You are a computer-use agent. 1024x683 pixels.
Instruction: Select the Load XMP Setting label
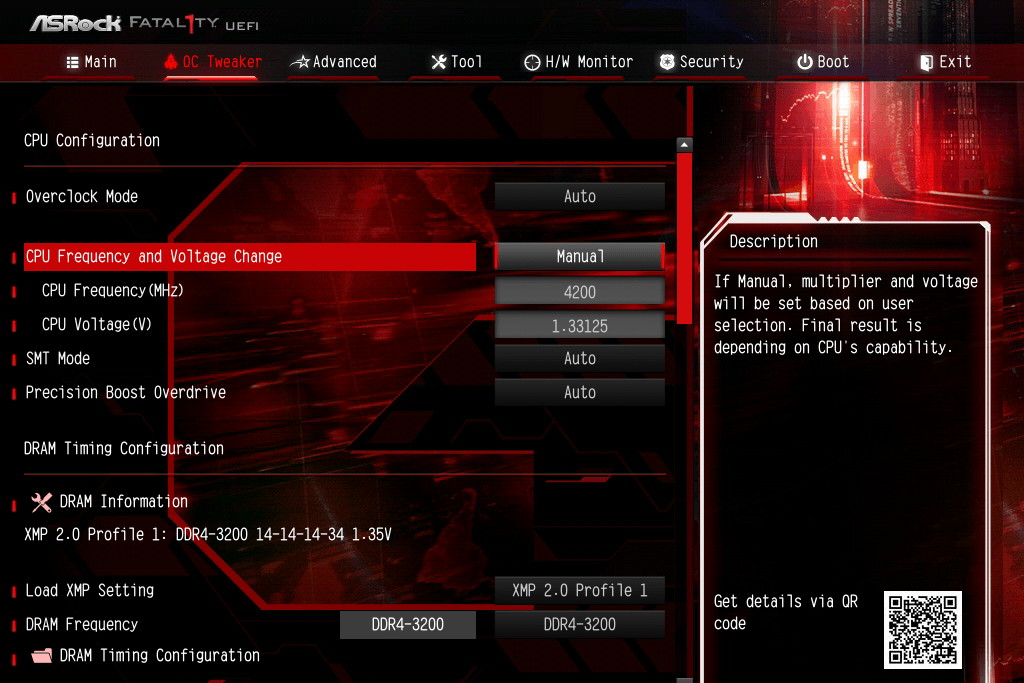[x=89, y=590]
